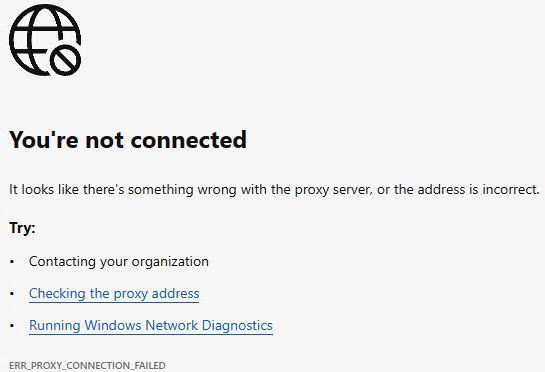Viewport: 545px width, 372px height.
Task: Click the bold Try: label
Action: tap(22, 228)
